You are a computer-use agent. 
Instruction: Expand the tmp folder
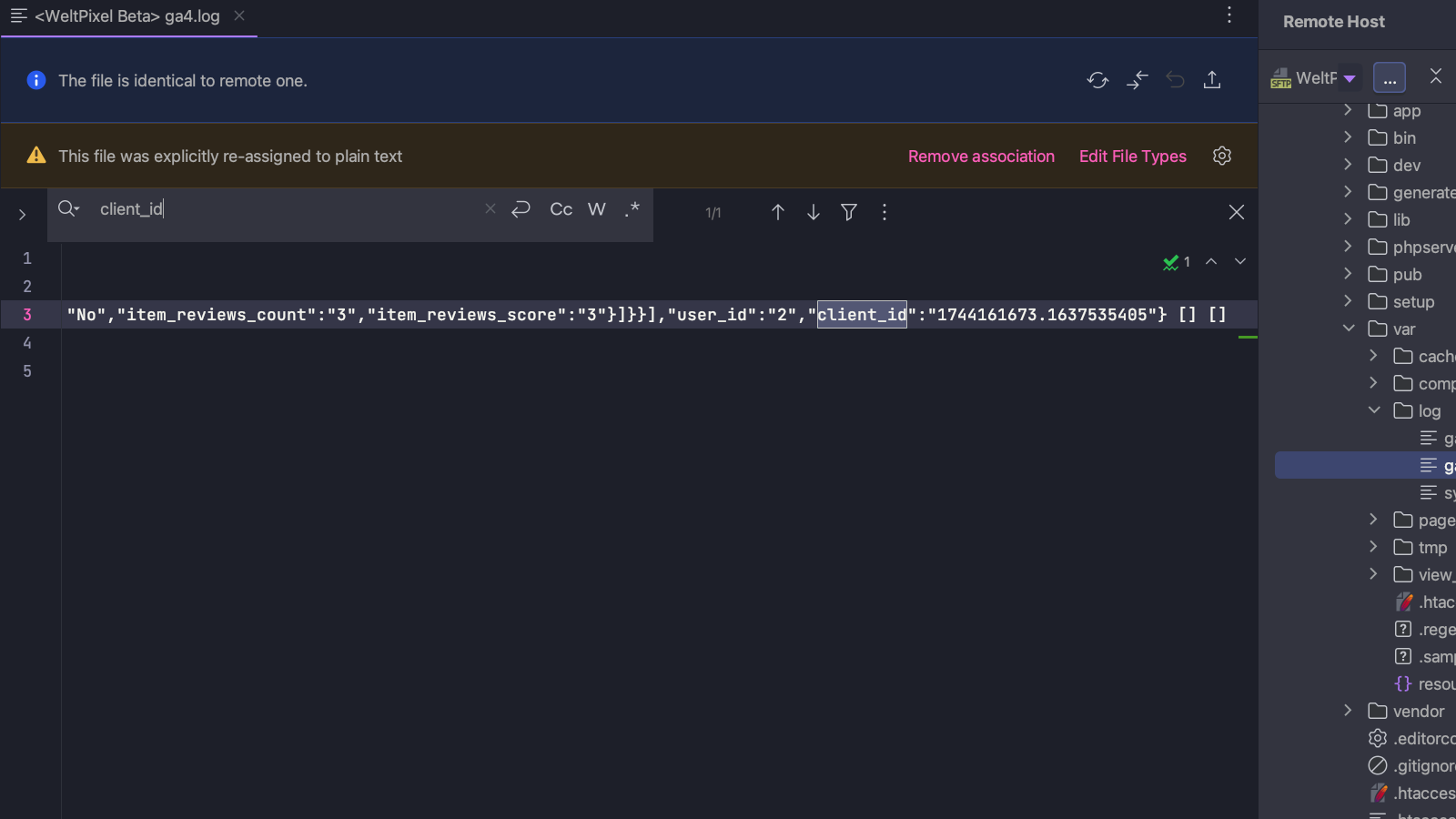click(1373, 547)
